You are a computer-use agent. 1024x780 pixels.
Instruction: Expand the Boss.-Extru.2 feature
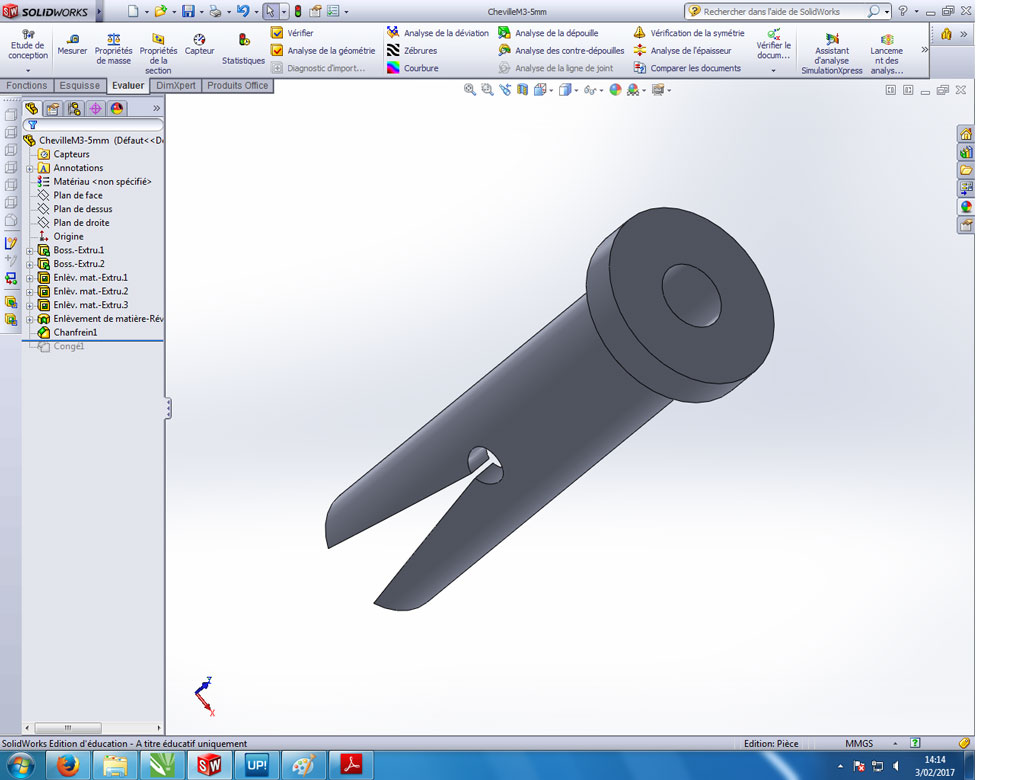29,265
